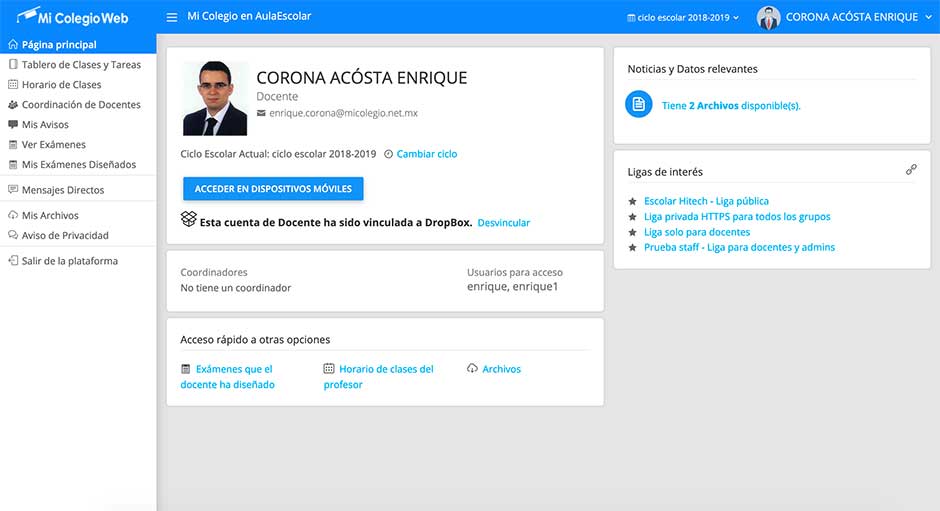Screen dimensions: 940x511
Task: Click the email enrique.corona@micolegio.net.mx
Action: pyautogui.click(x=343, y=113)
